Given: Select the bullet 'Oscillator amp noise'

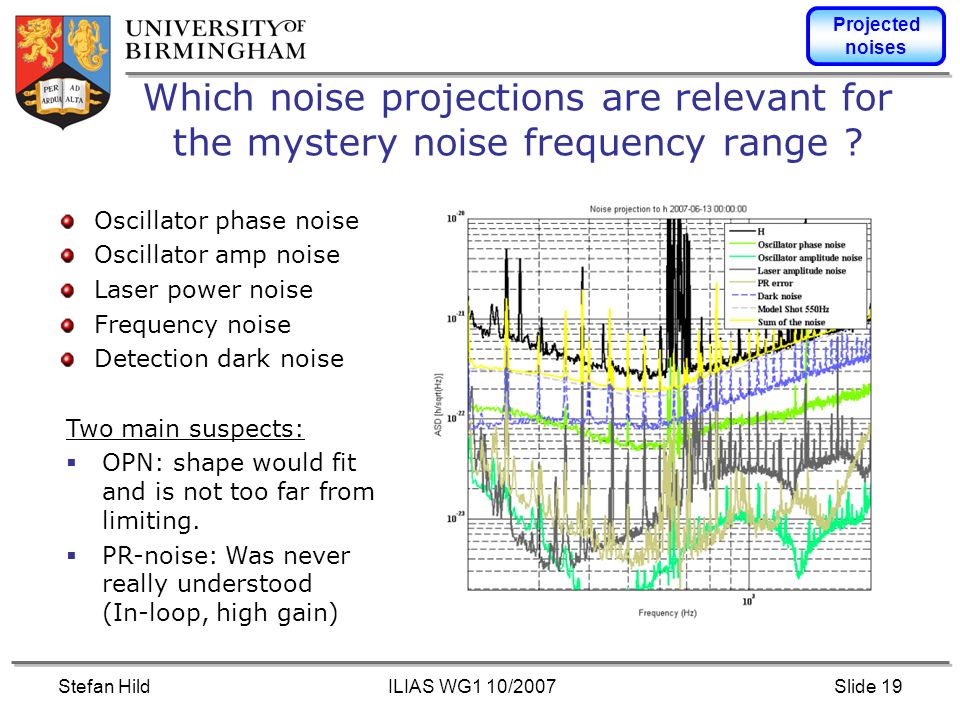Looking at the screenshot, I should tap(217, 255).
